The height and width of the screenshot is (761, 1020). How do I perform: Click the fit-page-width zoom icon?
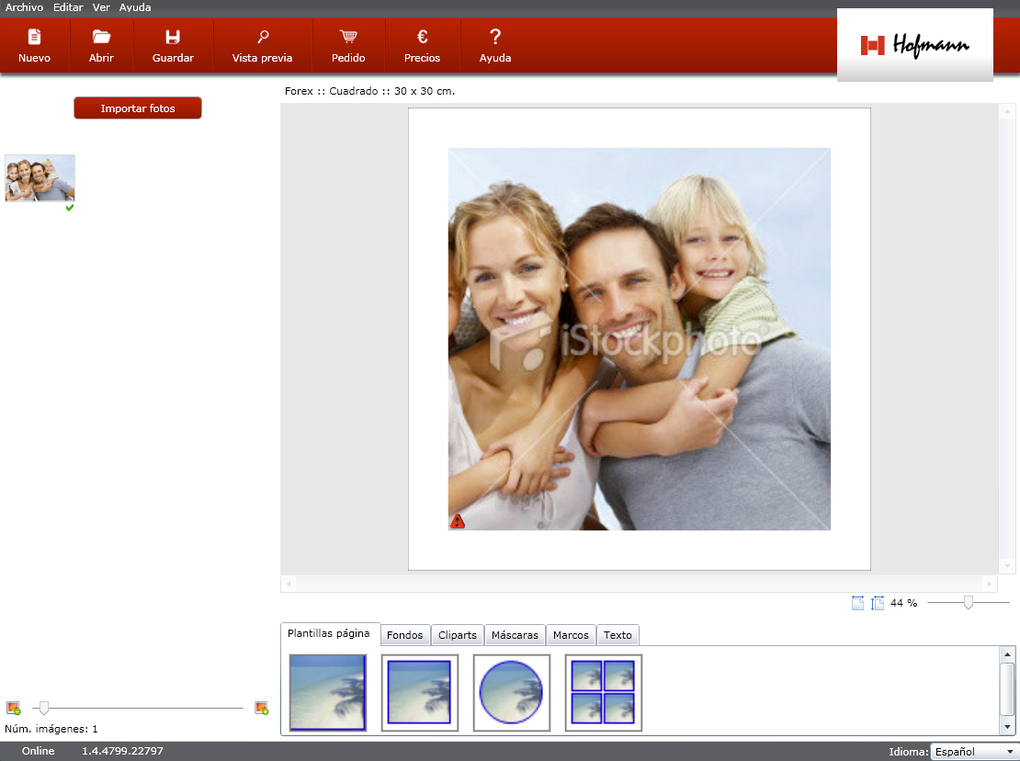pos(857,603)
